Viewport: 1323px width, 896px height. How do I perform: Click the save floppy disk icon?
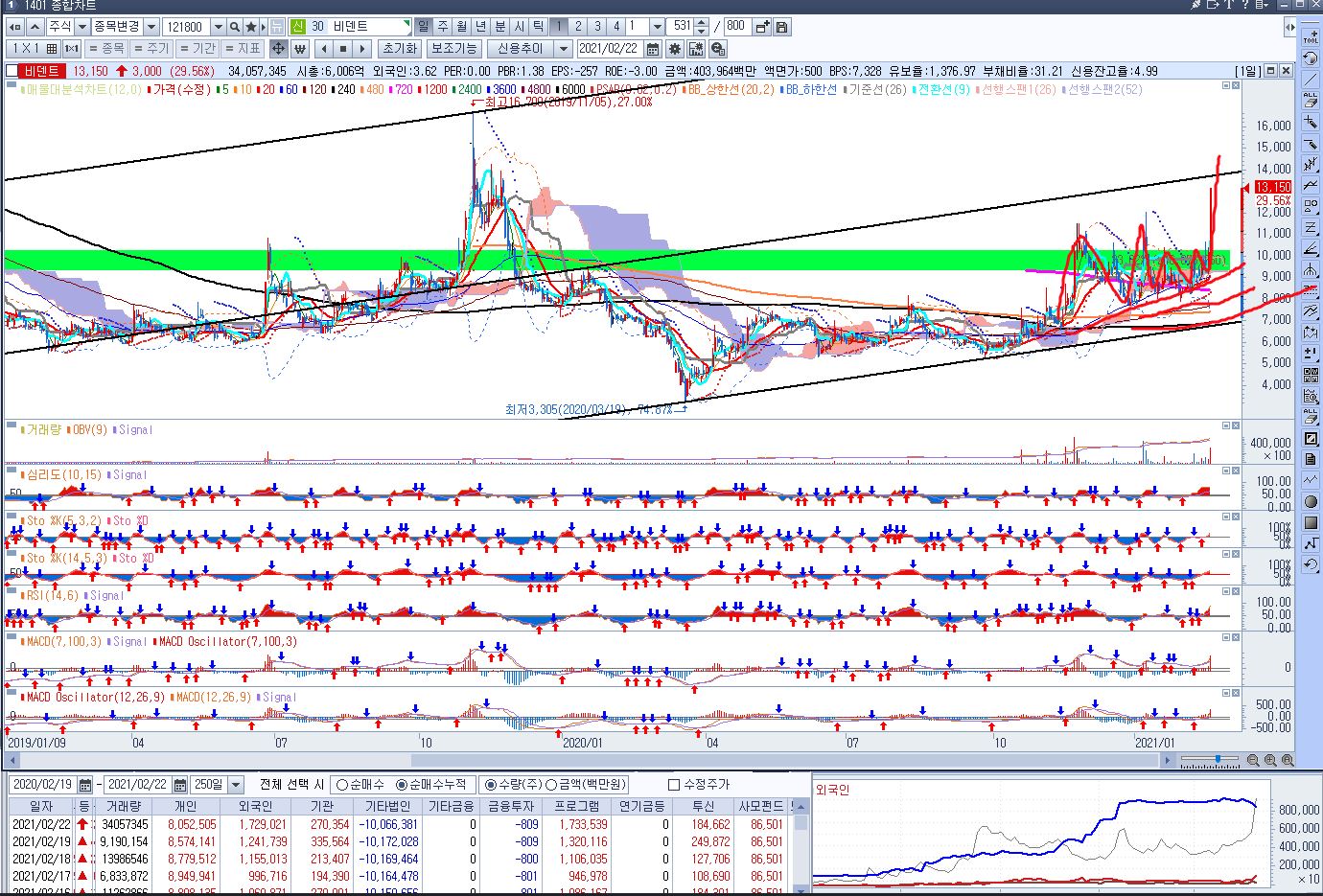click(x=782, y=27)
